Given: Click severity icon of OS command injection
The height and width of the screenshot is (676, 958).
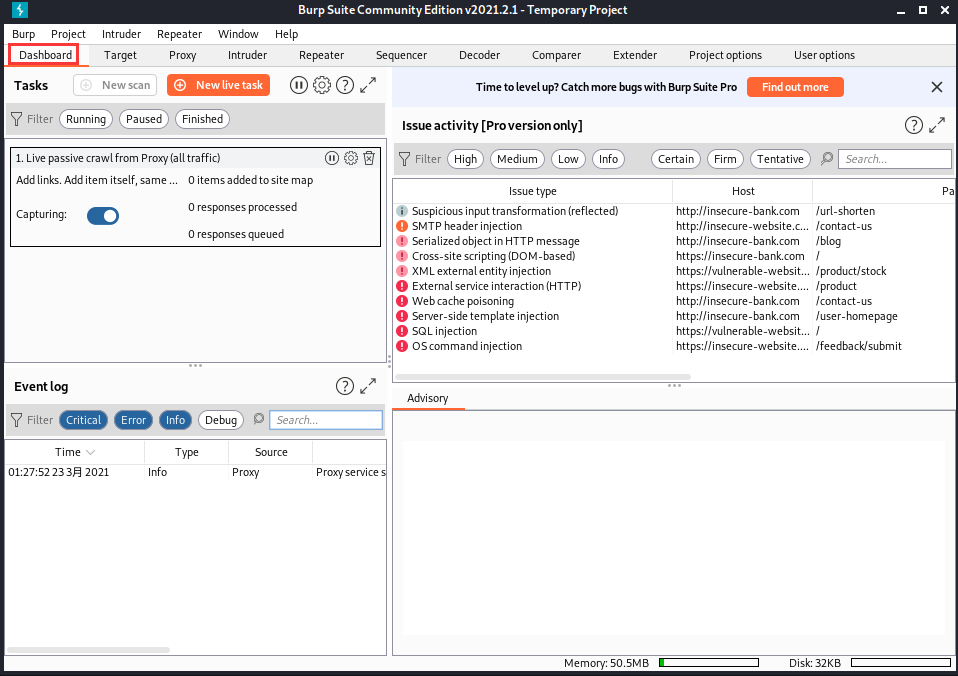Looking at the screenshot, I should pyautogui.click(x=401, y=346).
